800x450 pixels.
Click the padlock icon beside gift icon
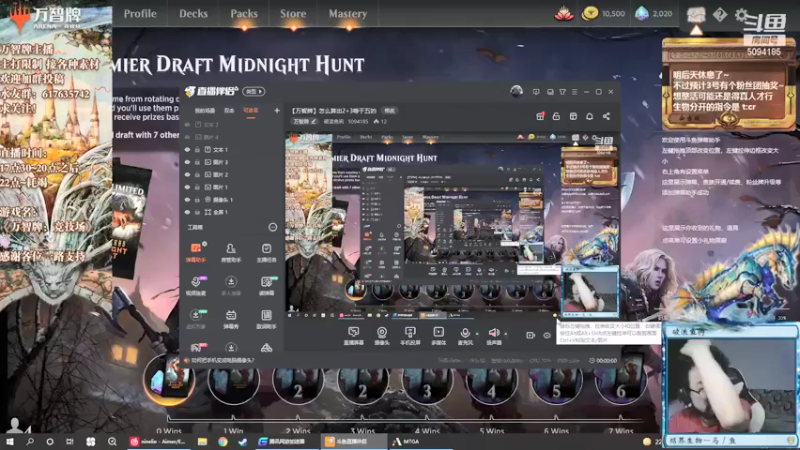tap(556, 116)
